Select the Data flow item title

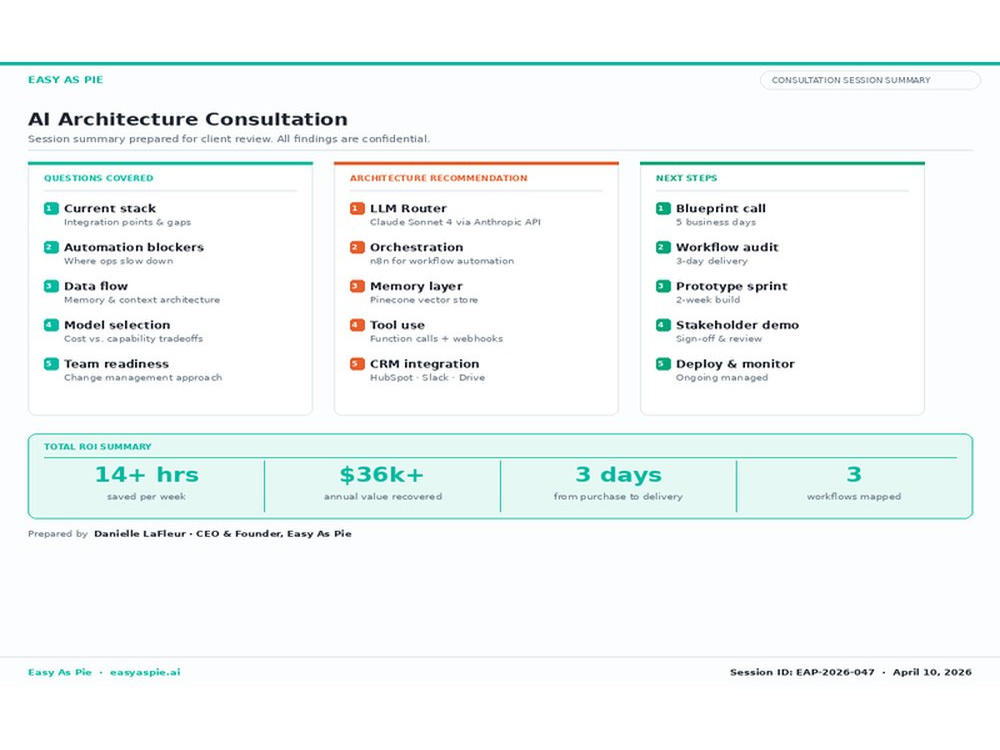[x=96, y=286]
